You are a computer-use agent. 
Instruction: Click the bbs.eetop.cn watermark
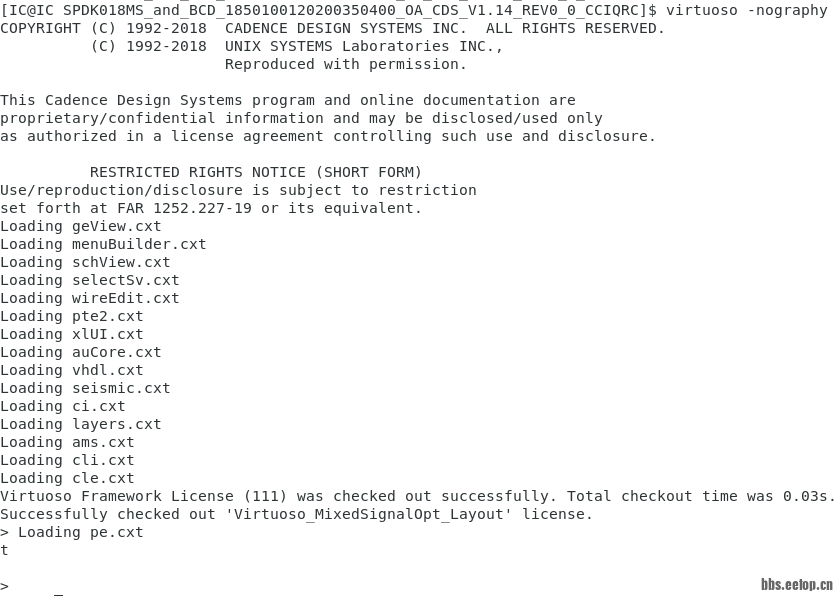click(797, 584)
